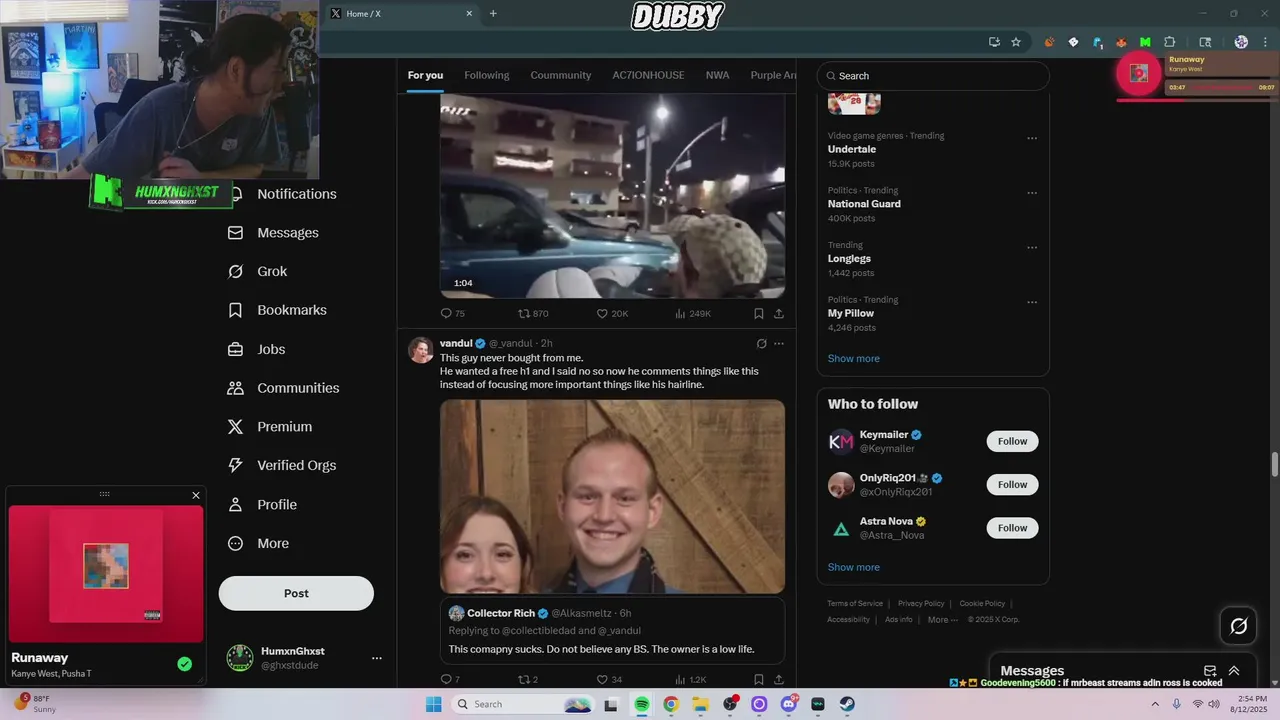Share the video post with 249K views
The image size is (1280, 720).
(778, 314)
